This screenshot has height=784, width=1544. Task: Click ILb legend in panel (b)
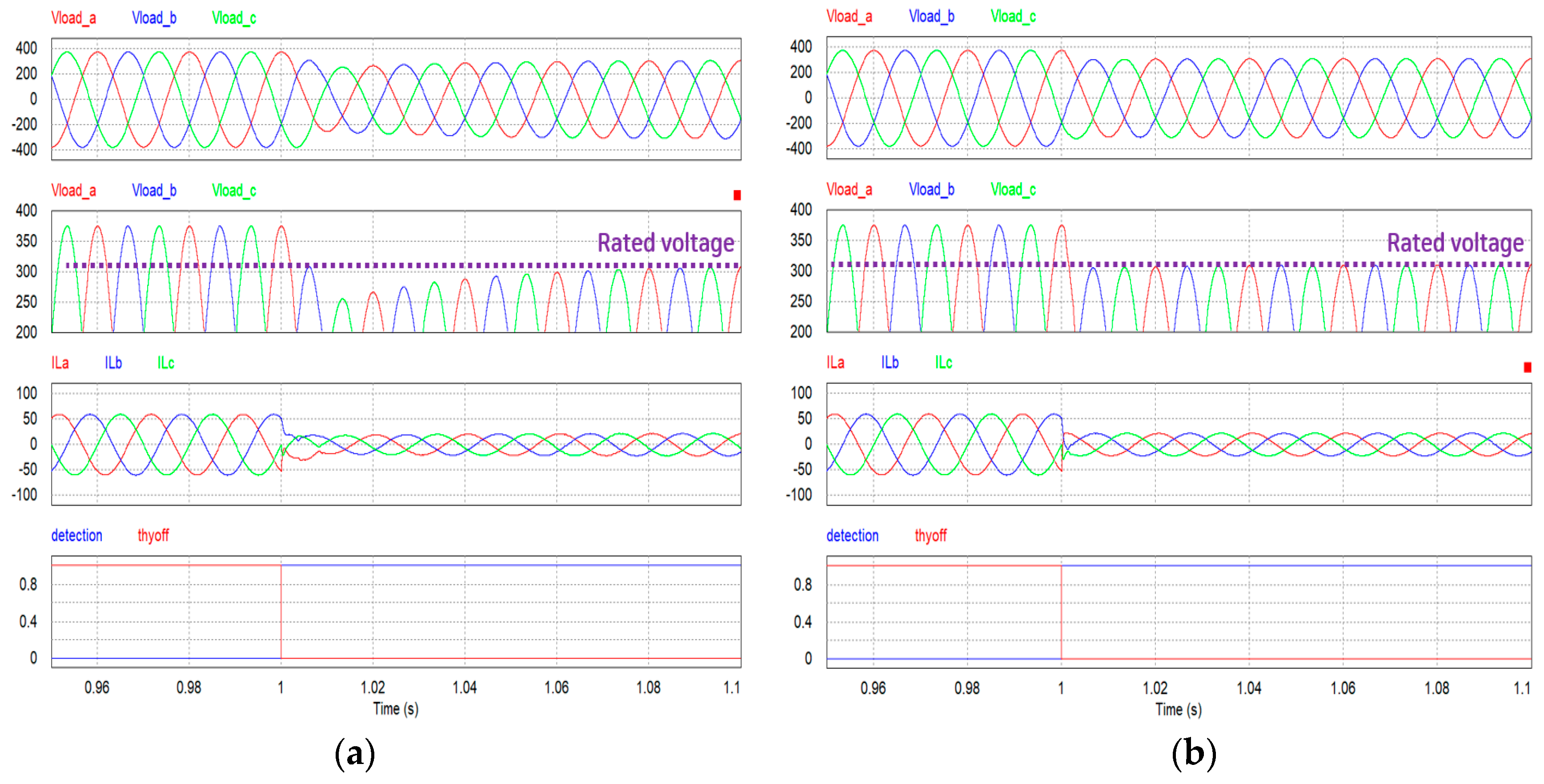[x=890, y=362]
